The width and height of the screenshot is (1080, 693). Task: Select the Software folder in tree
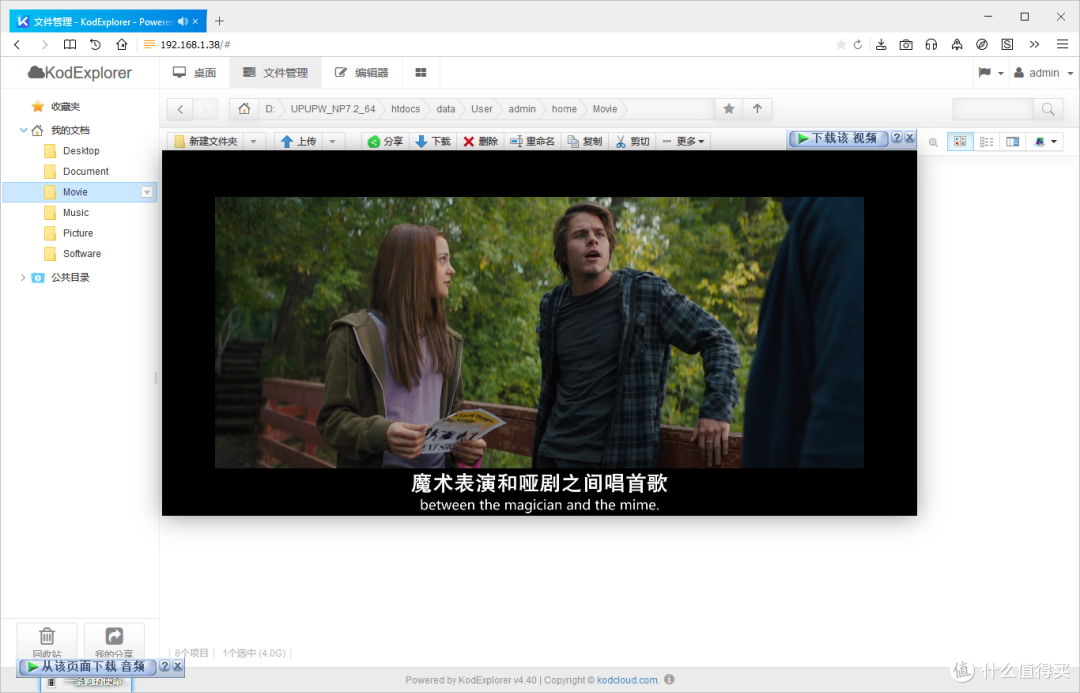click(81, 254)
